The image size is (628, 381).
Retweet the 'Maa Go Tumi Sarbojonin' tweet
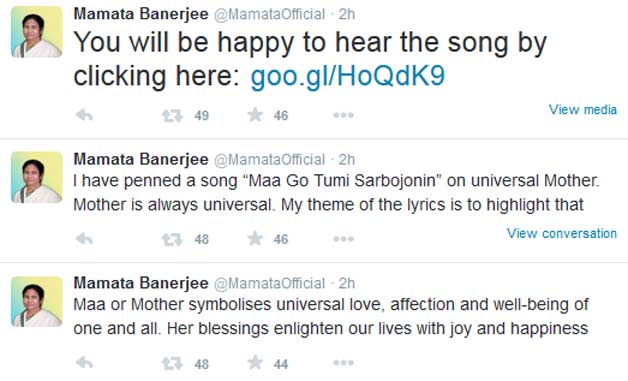click(x=172, y=240)
